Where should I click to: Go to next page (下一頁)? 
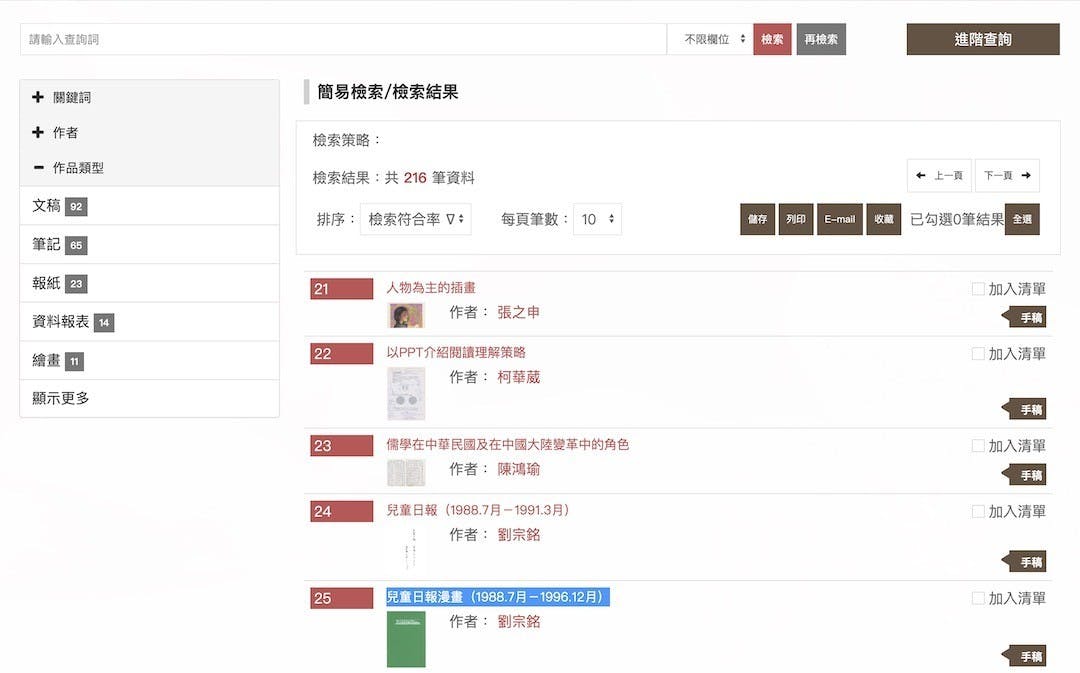click(1006, 176)
